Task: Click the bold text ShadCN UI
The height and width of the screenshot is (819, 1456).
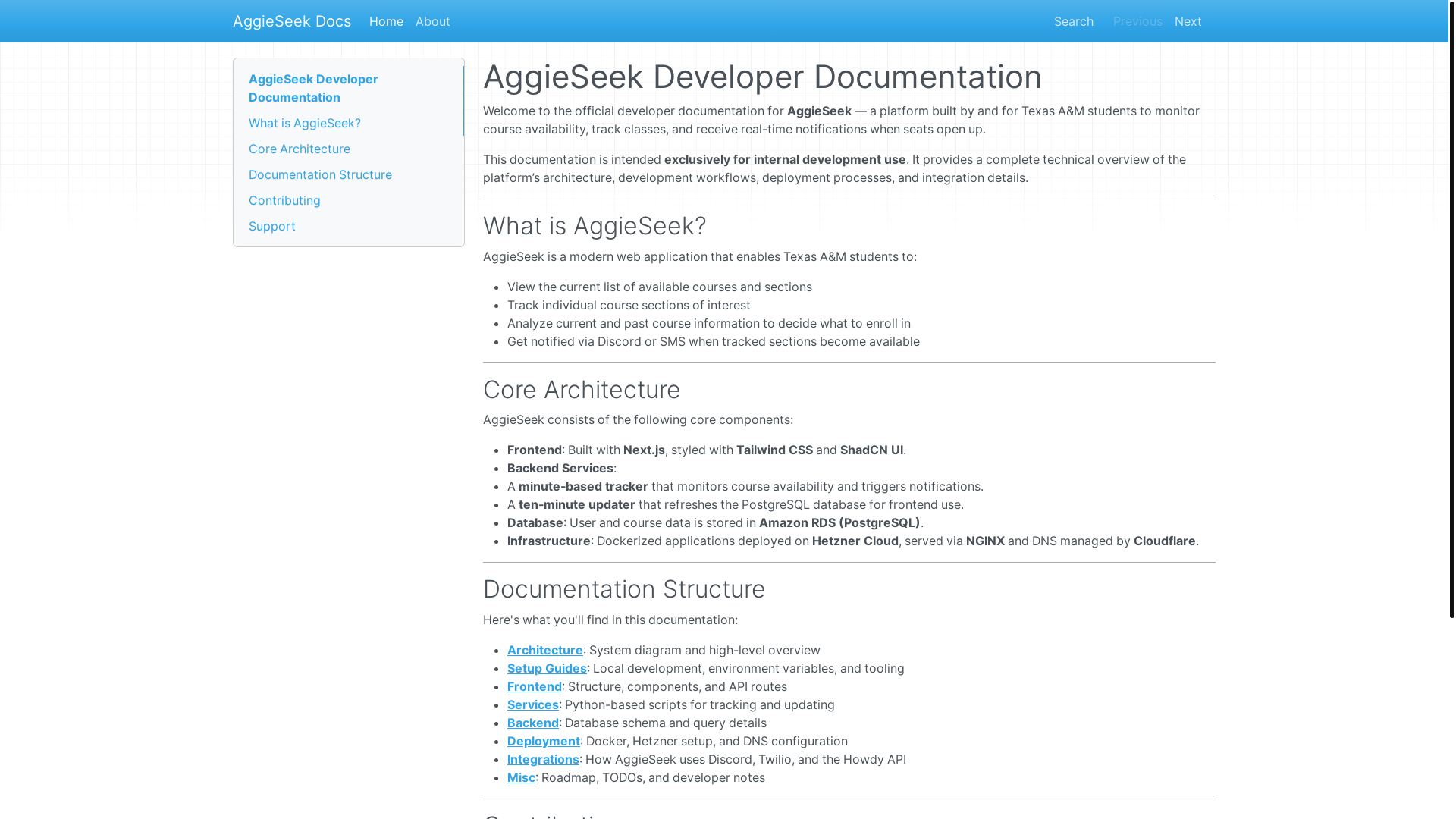Action: pos(871,450)
